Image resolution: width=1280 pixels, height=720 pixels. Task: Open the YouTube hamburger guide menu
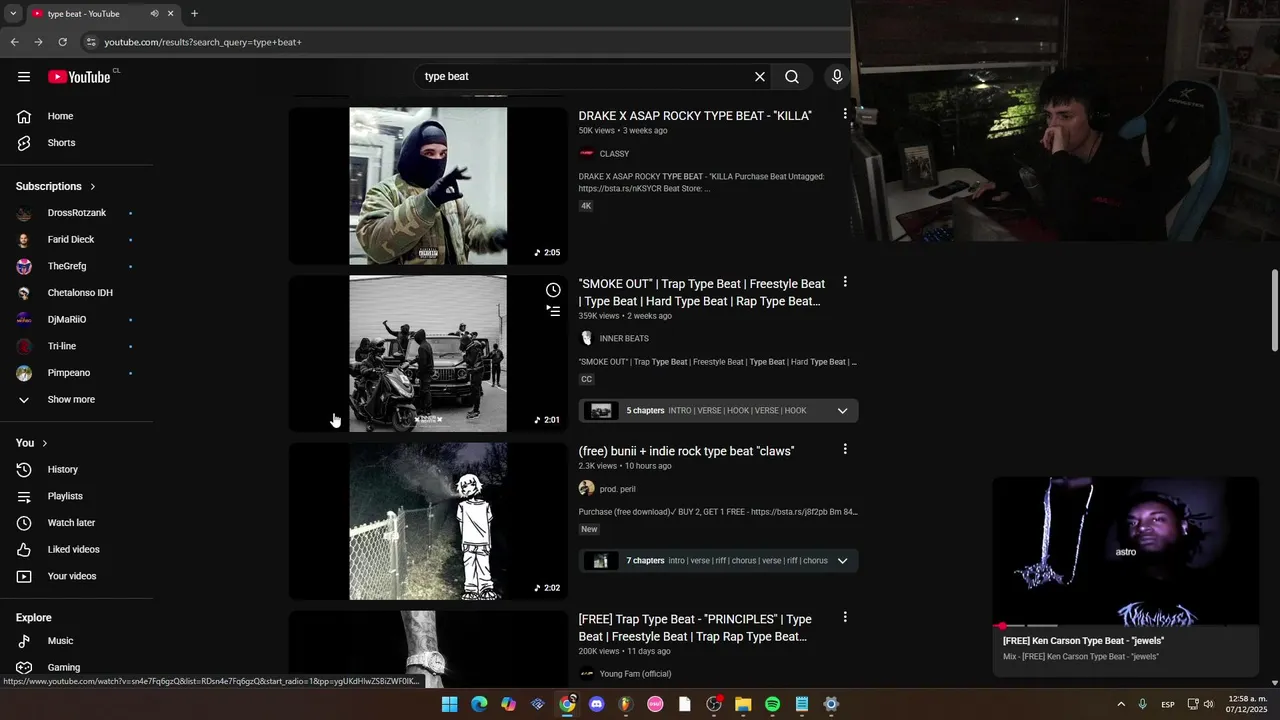pos(24,77)
